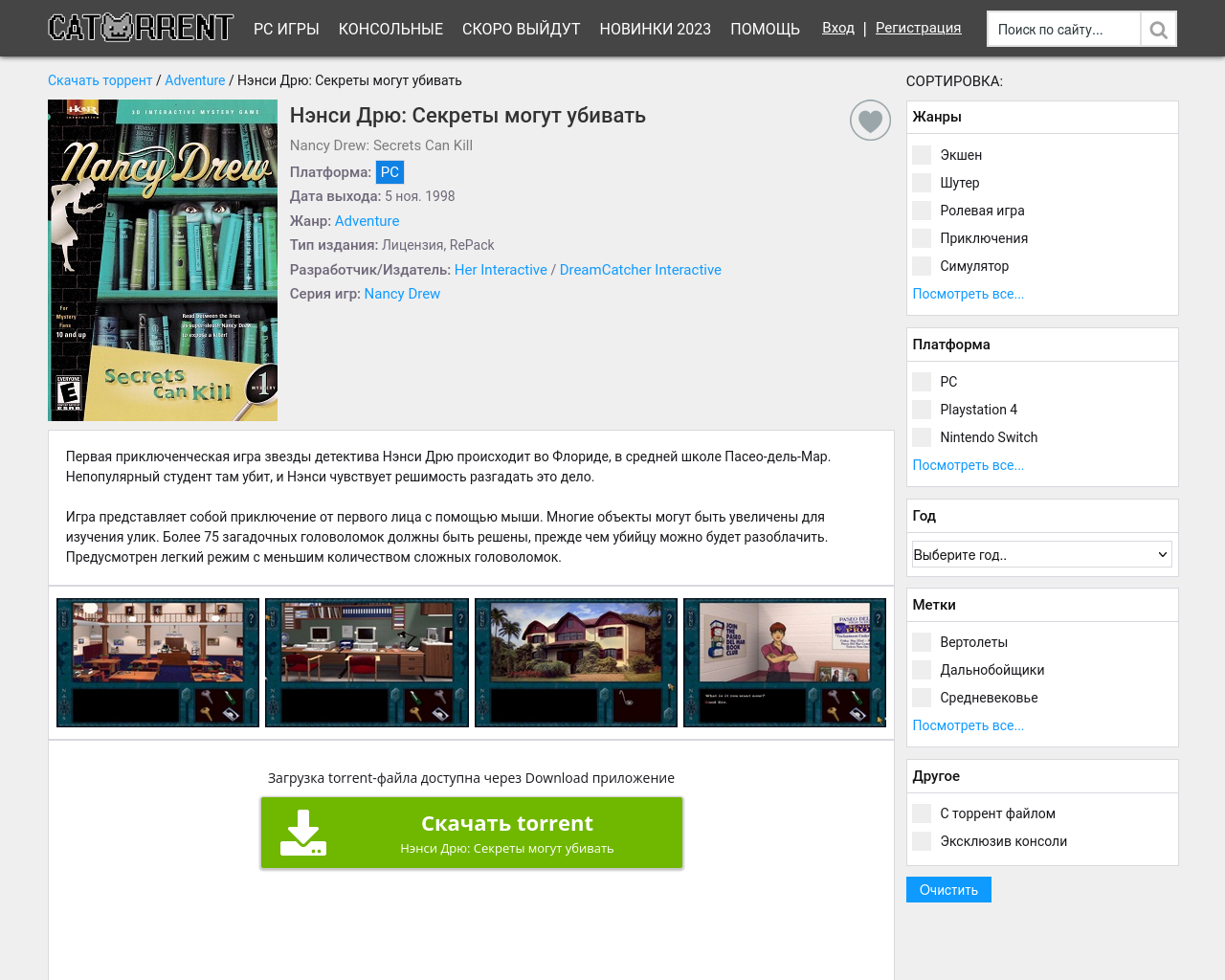Screen dimensions: 1225x980
Task: Expand all tags with Посмотреть все
Action: (x=969, y=725)
